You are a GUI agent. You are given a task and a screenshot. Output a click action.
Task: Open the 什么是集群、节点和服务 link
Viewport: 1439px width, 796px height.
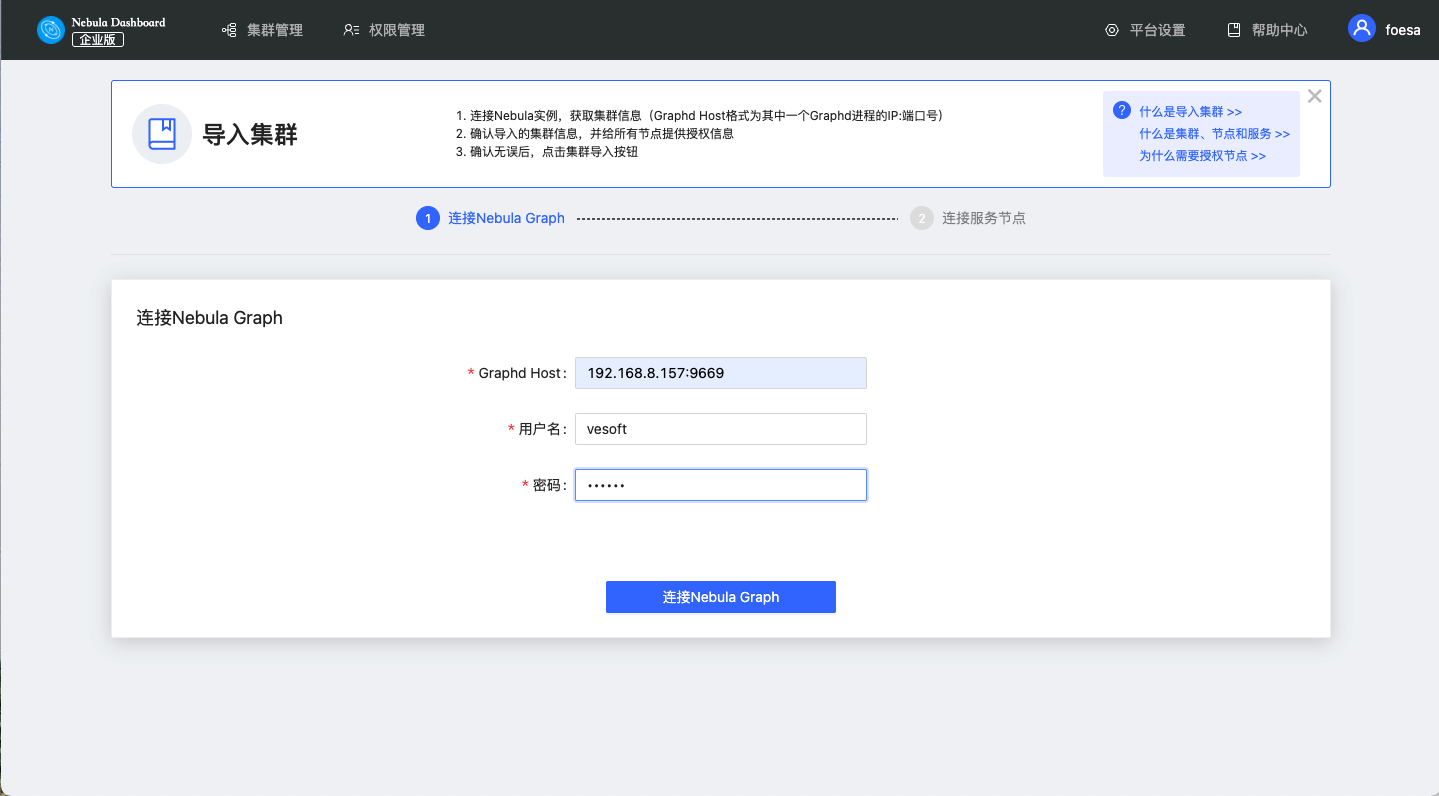pos(1214,134)
